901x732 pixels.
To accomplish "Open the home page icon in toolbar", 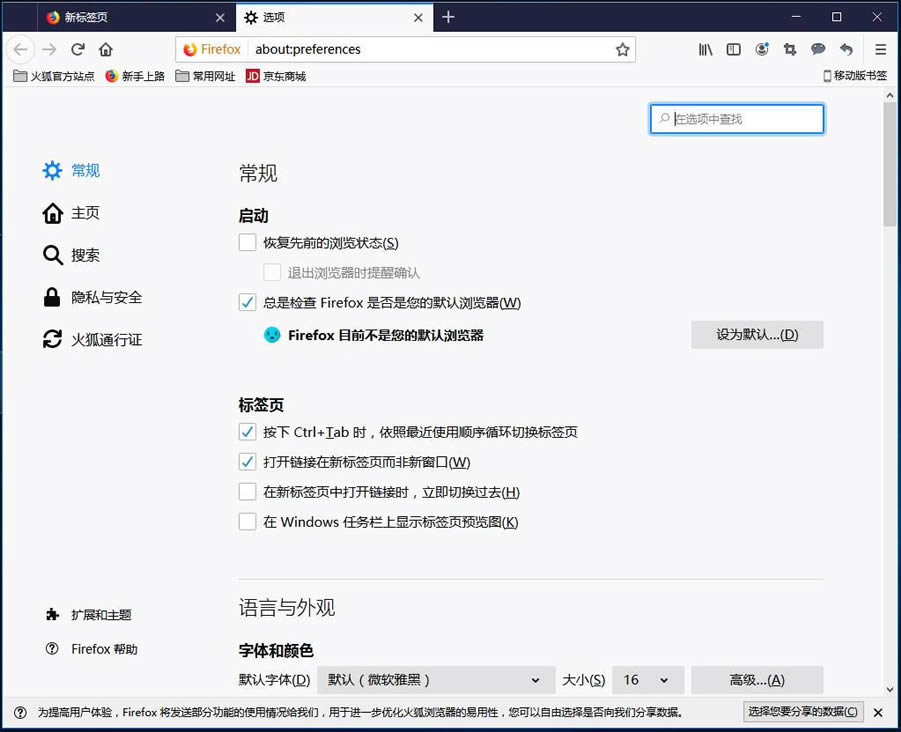I will pyautogui.click(x=106, y=49).
